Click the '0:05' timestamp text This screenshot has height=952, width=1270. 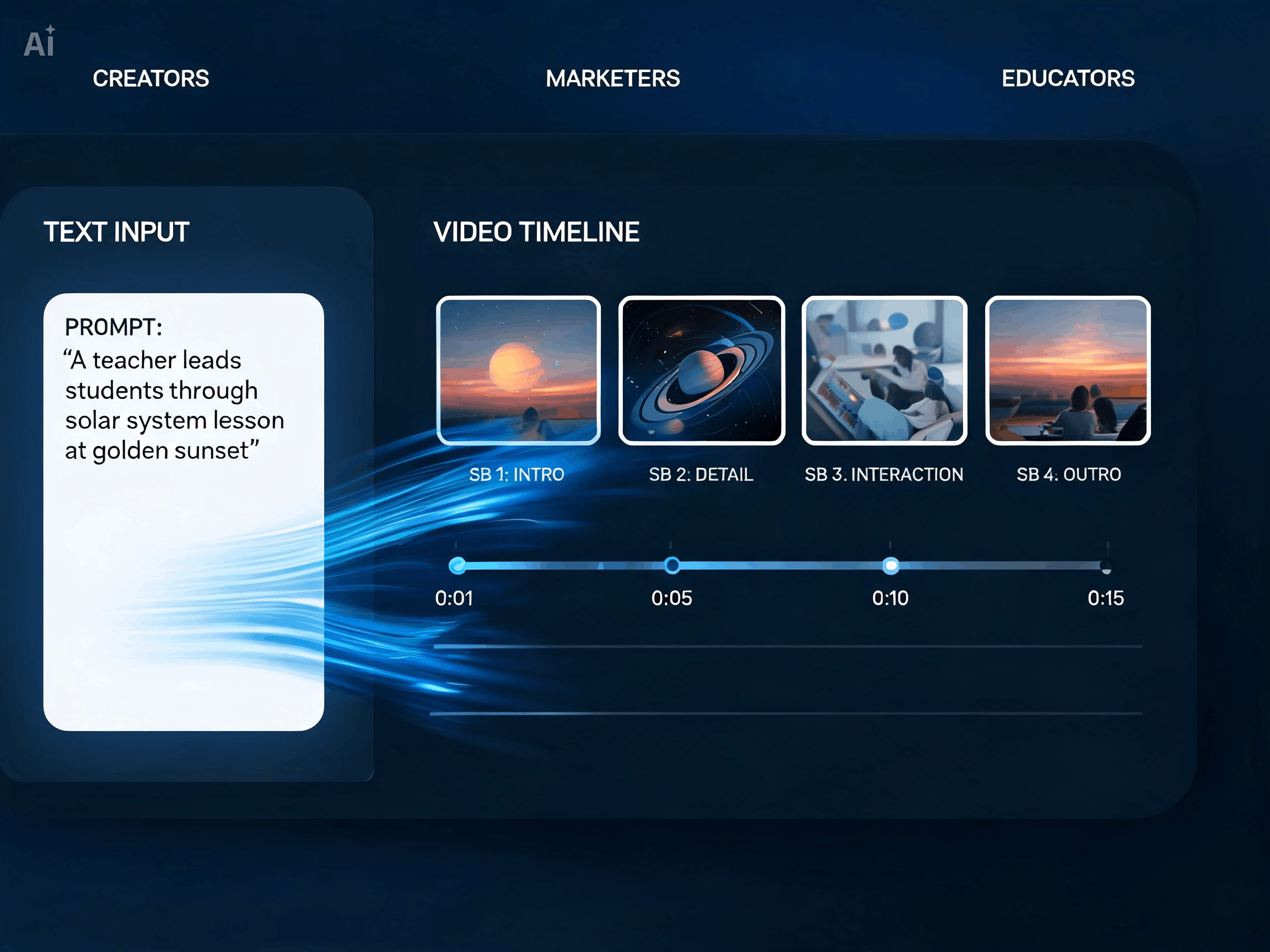672,598
